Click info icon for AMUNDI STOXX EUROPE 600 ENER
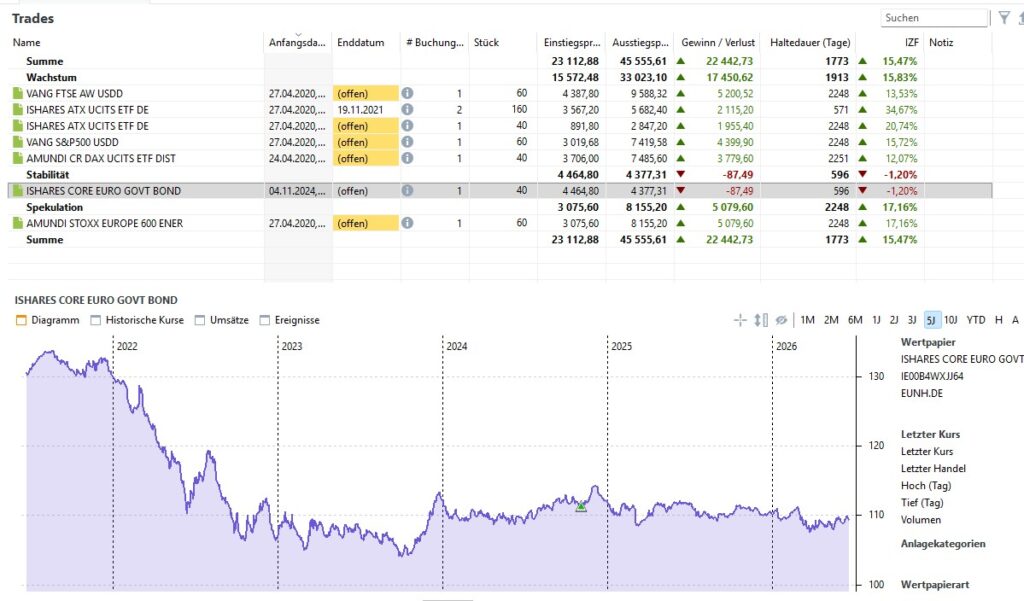The image size is (1024, 601). pyautogui.click(x=407, y=223)
